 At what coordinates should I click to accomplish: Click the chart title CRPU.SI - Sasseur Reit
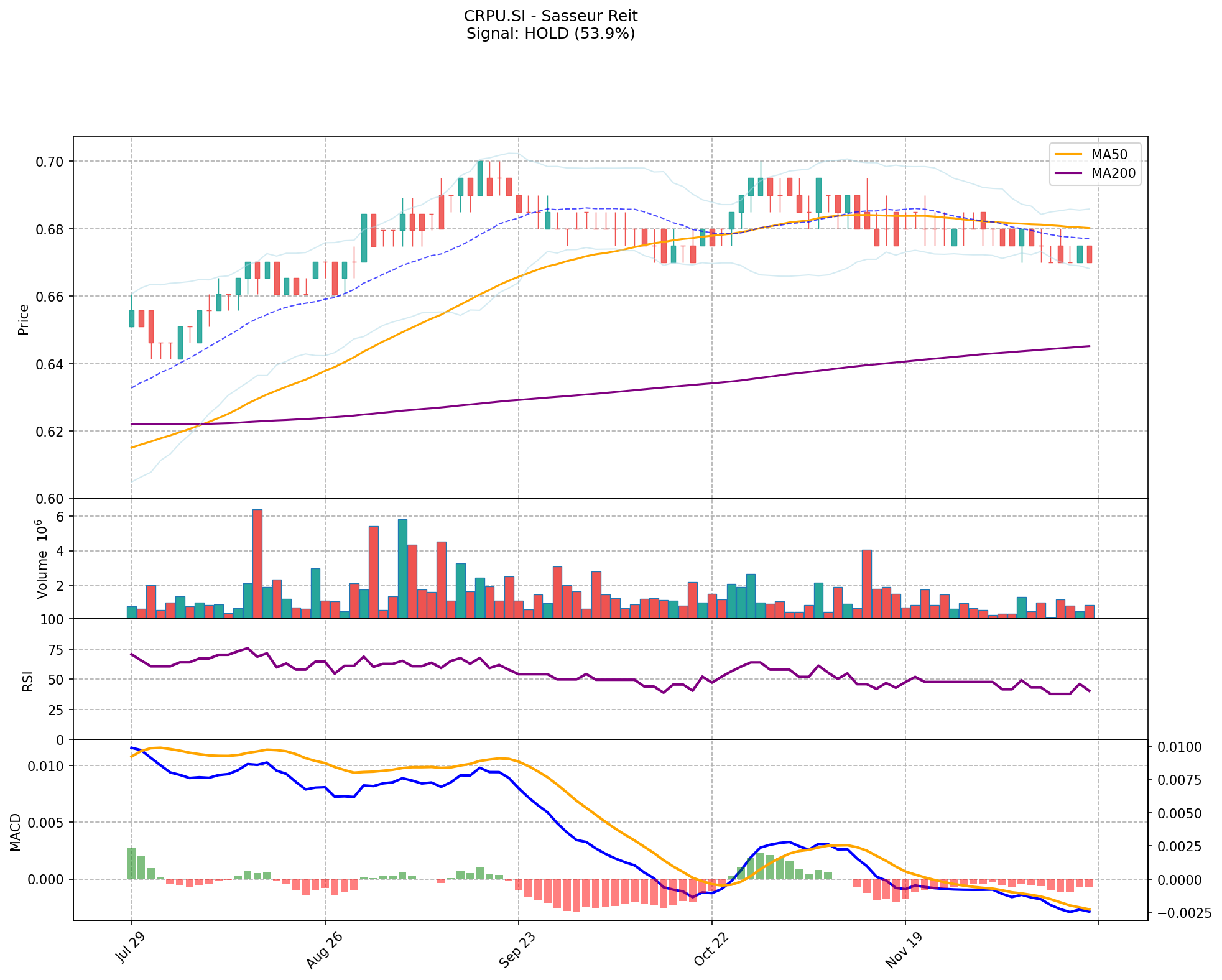[550, 16]
